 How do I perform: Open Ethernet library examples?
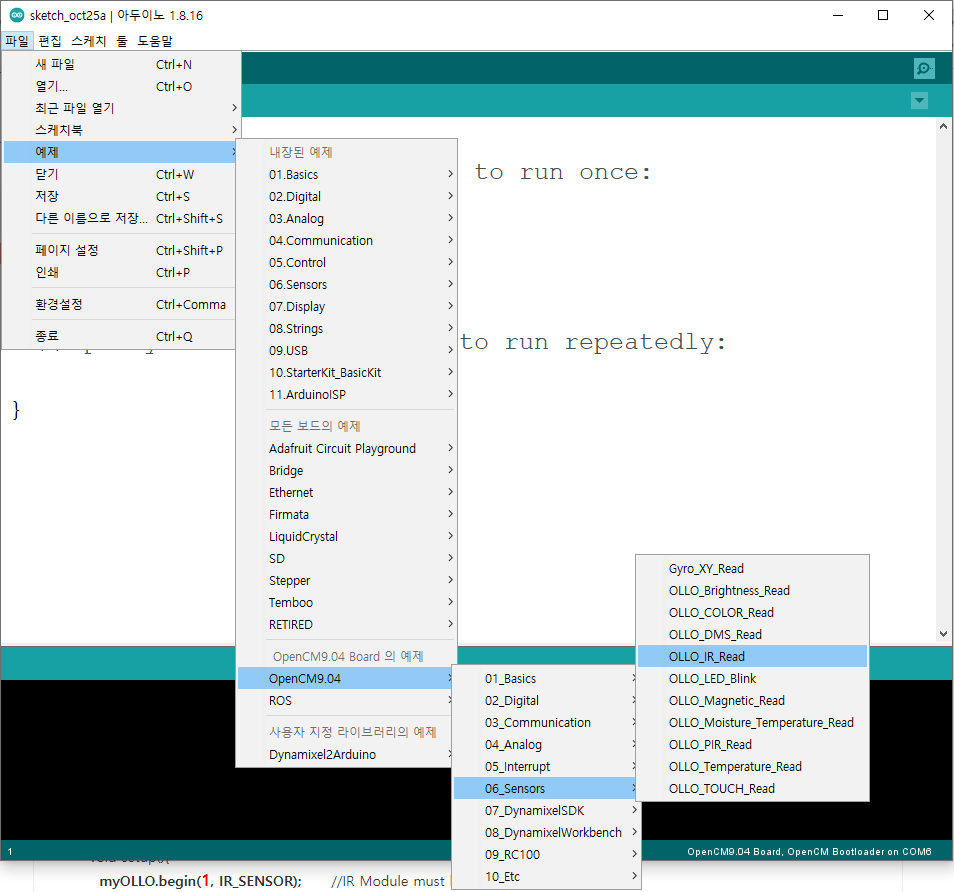346,492
